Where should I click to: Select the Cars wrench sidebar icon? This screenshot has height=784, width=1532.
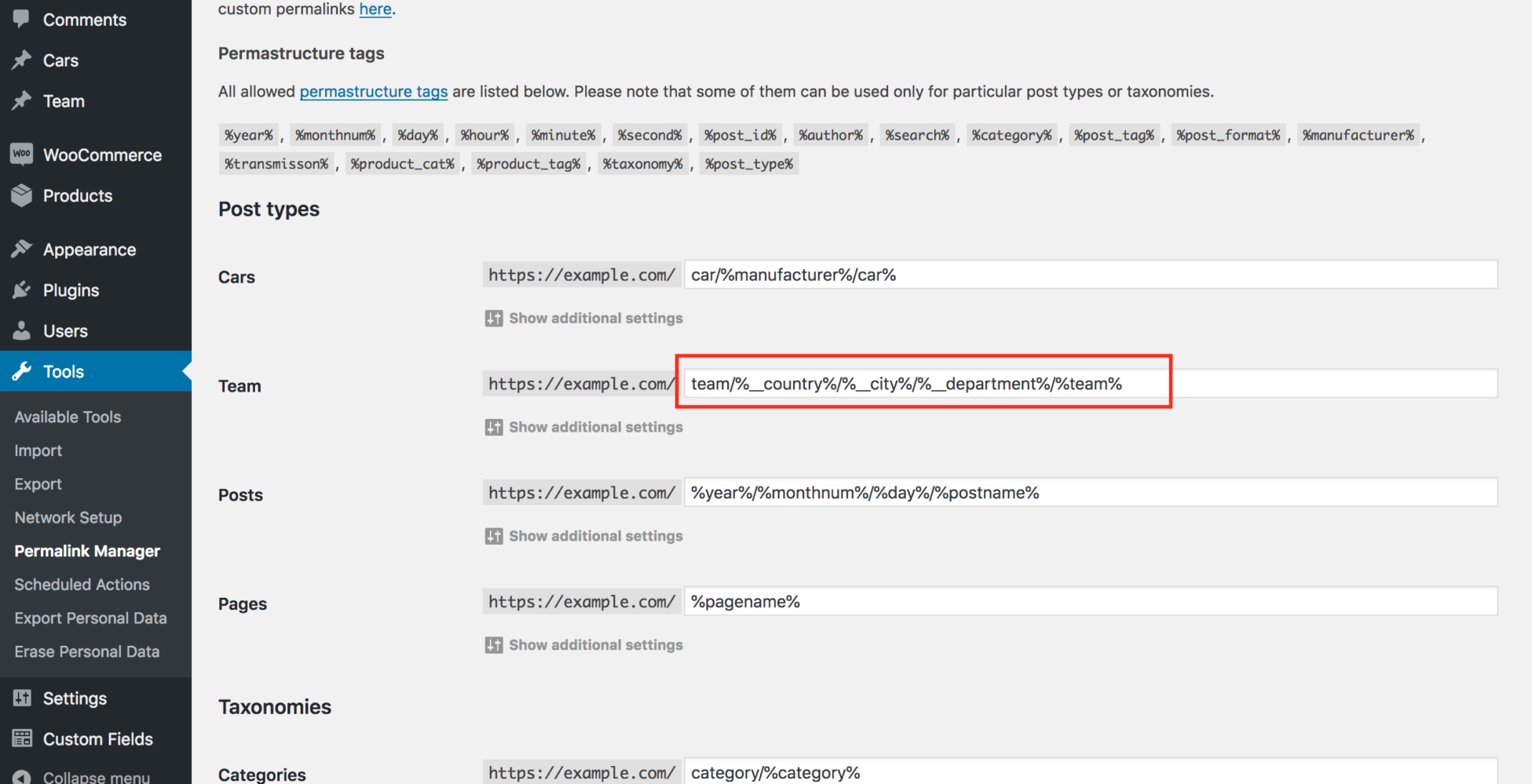tap(22, 60)
